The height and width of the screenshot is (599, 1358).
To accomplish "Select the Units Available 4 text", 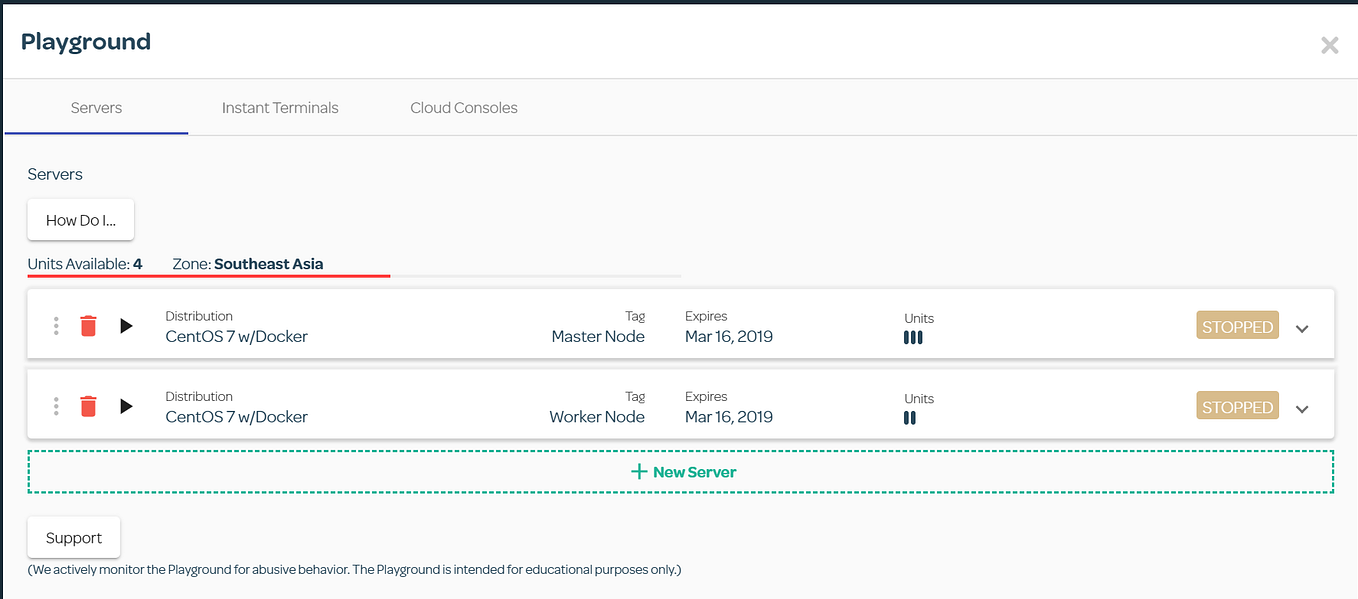I will point(85,264).
